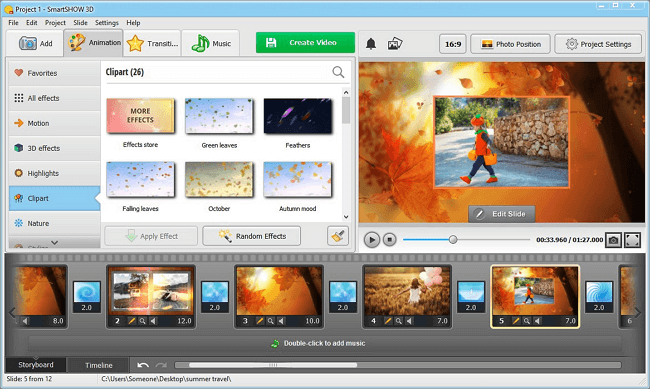Switch to the Transitions tab
The width and height of the screenshot is (650, 389).
coord(153,43)
